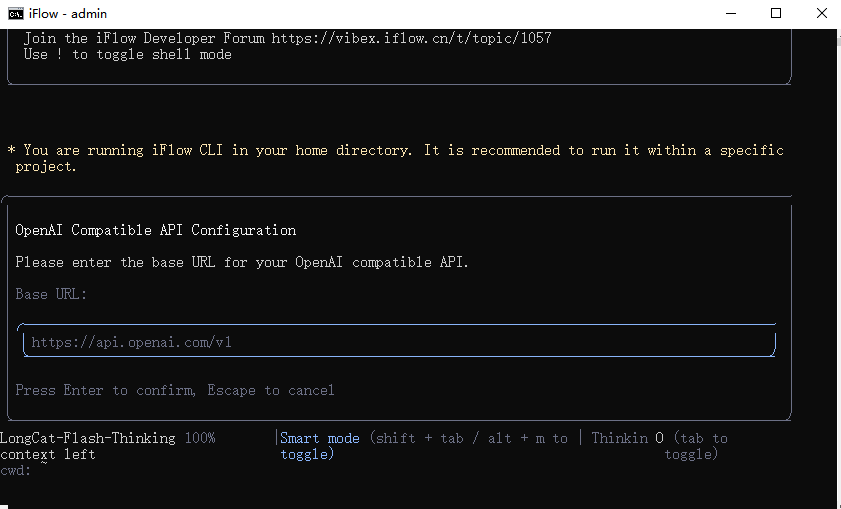Focus the Base URL input box
Image resolution: width=841 pixels, height=509 pixels.
pyautogui.click(x=398, y=342)
